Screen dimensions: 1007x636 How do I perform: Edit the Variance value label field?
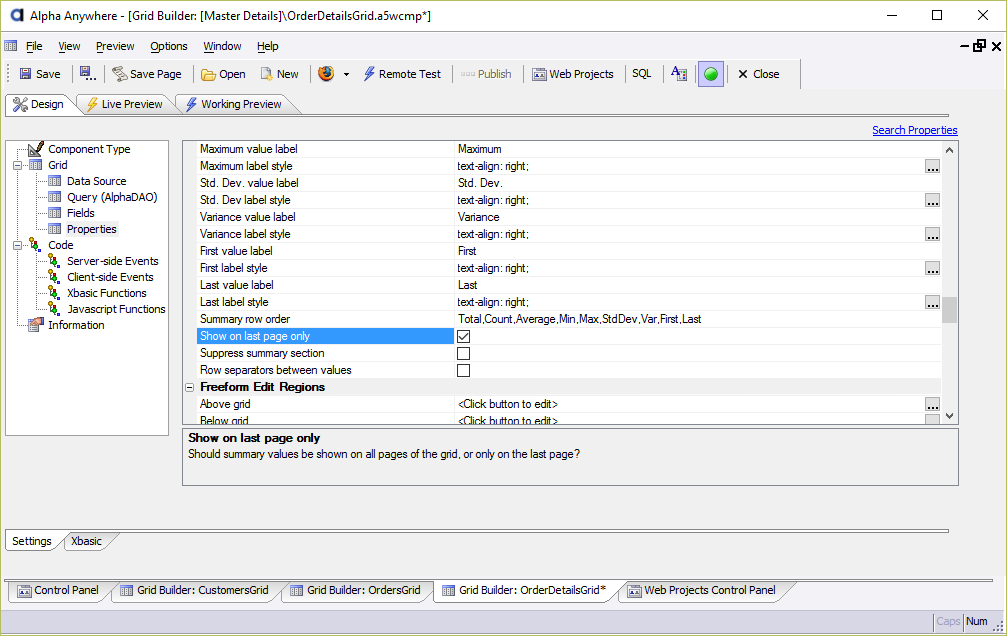tap(697, 217)
